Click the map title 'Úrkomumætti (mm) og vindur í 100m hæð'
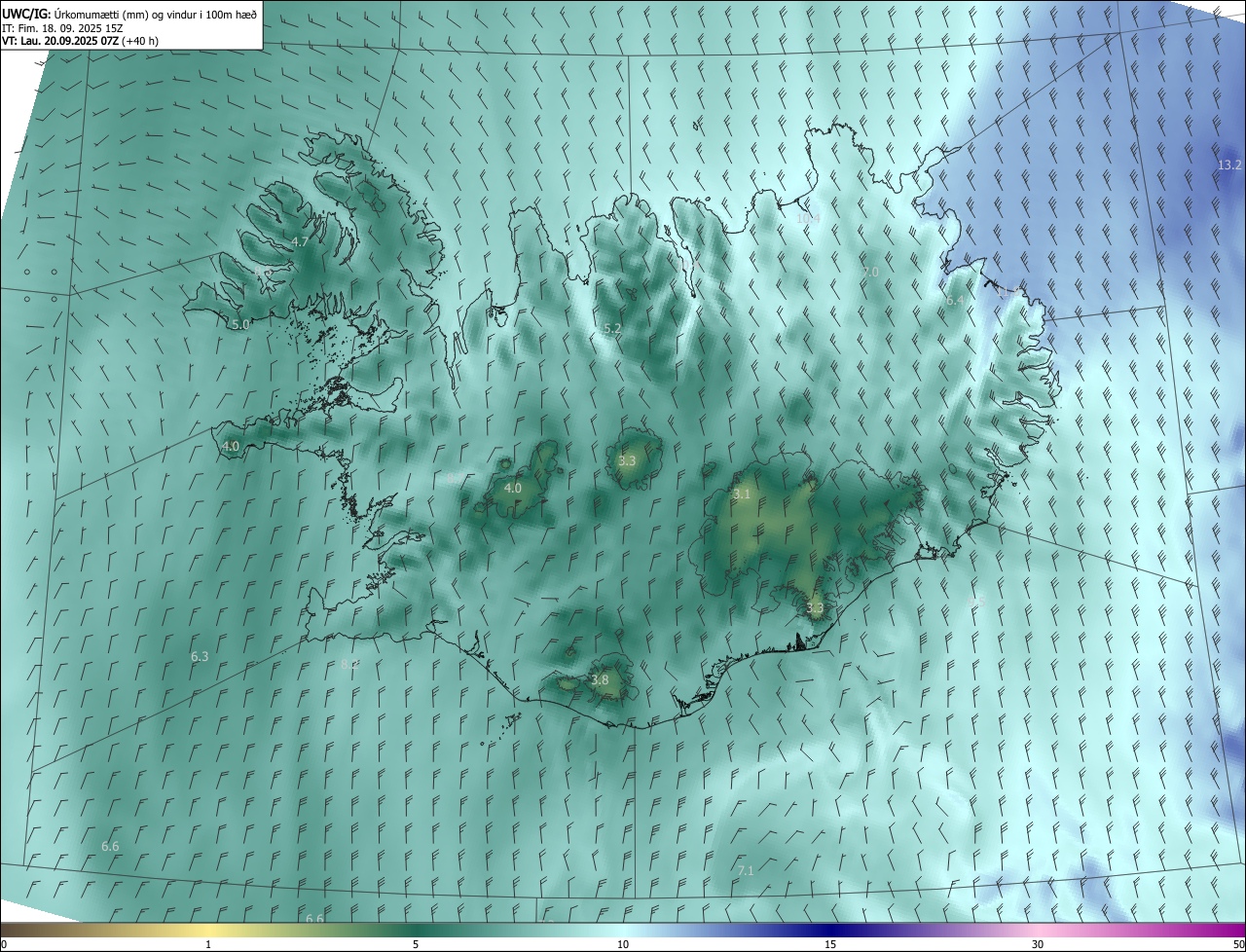The height and width of the screenshot is (952, 1246). pyautogui.click(x=154, y=14)
